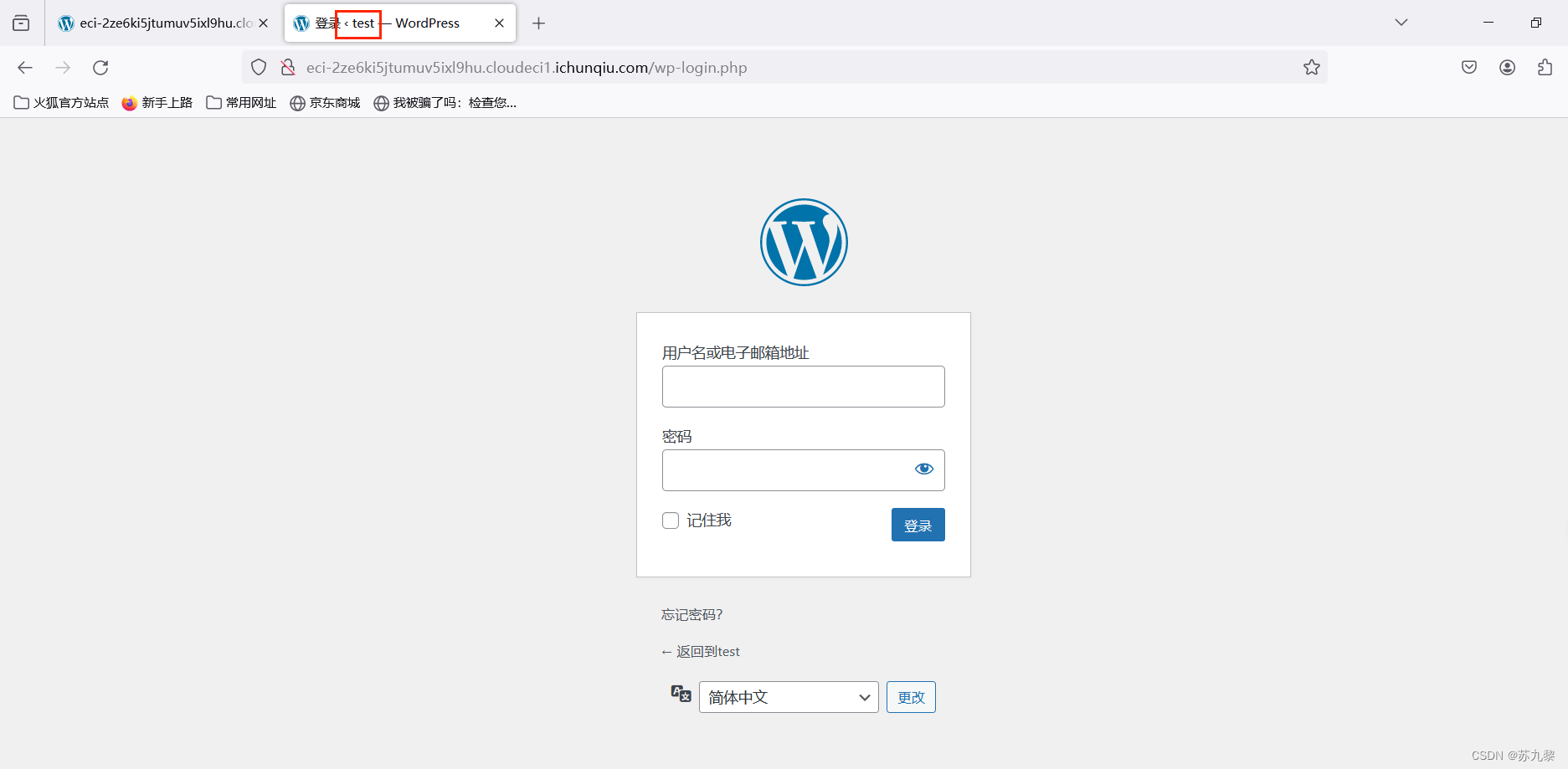Tick the 记住我 checkbox
This screenshot has height=769, width=1568.
click(671, 520)
